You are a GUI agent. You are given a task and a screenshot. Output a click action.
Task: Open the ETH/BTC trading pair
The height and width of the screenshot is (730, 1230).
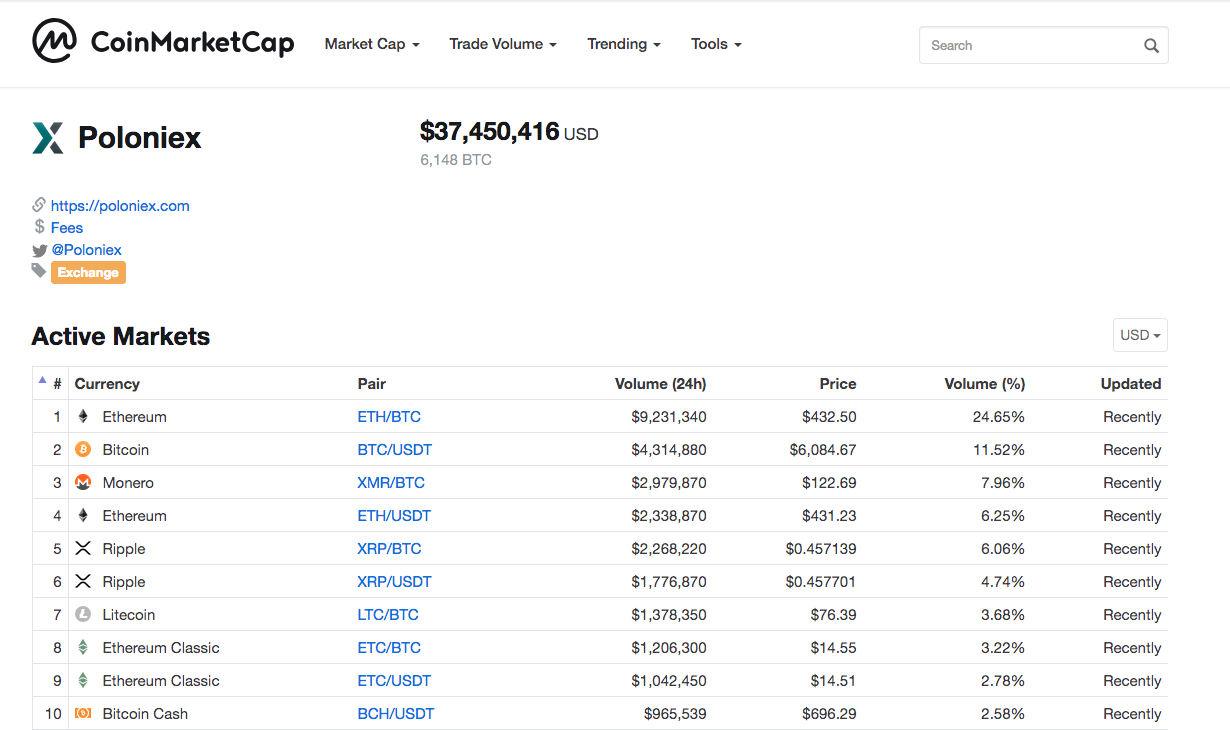(389, 417)
